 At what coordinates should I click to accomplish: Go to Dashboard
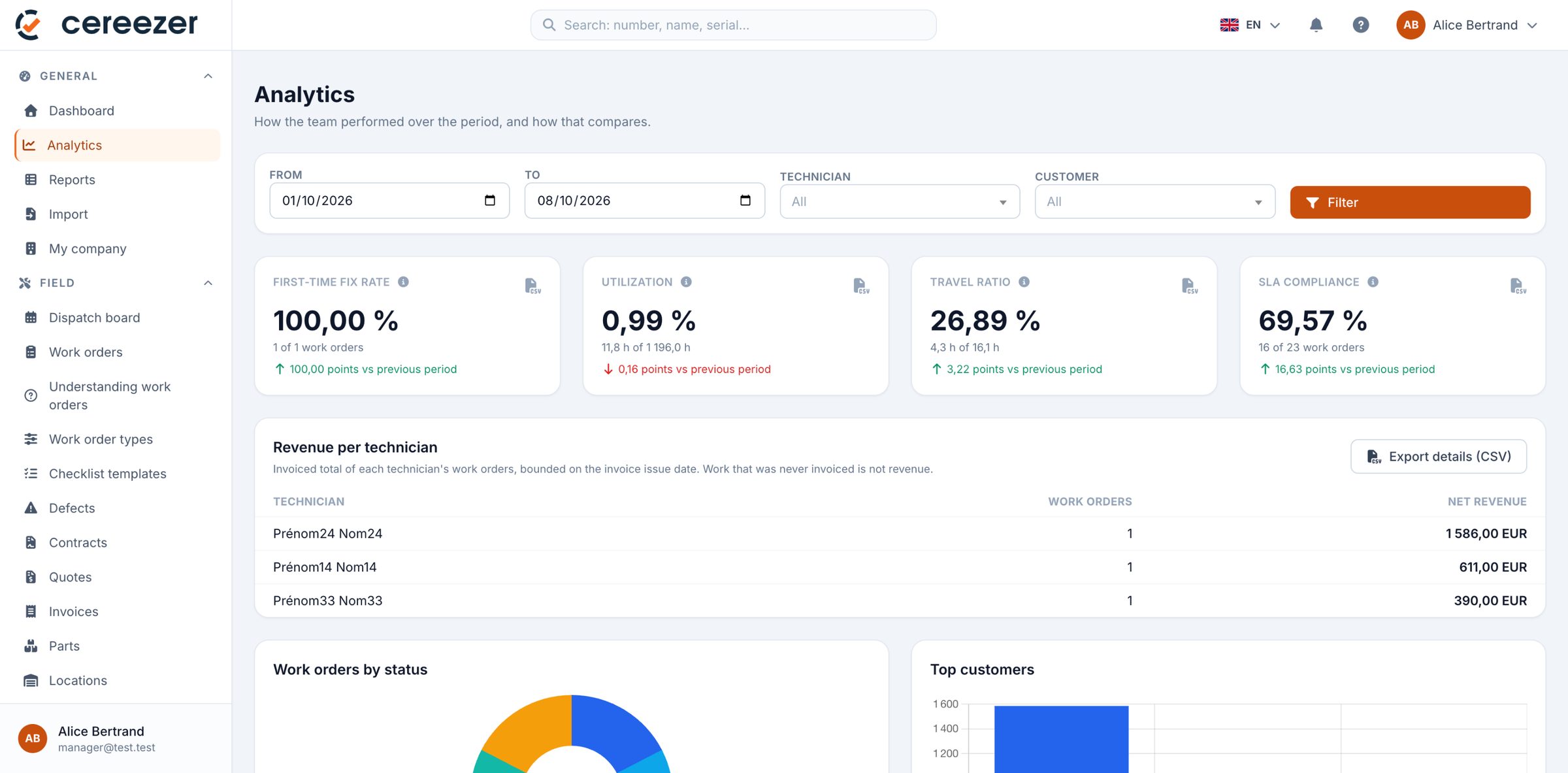[117, 110]
